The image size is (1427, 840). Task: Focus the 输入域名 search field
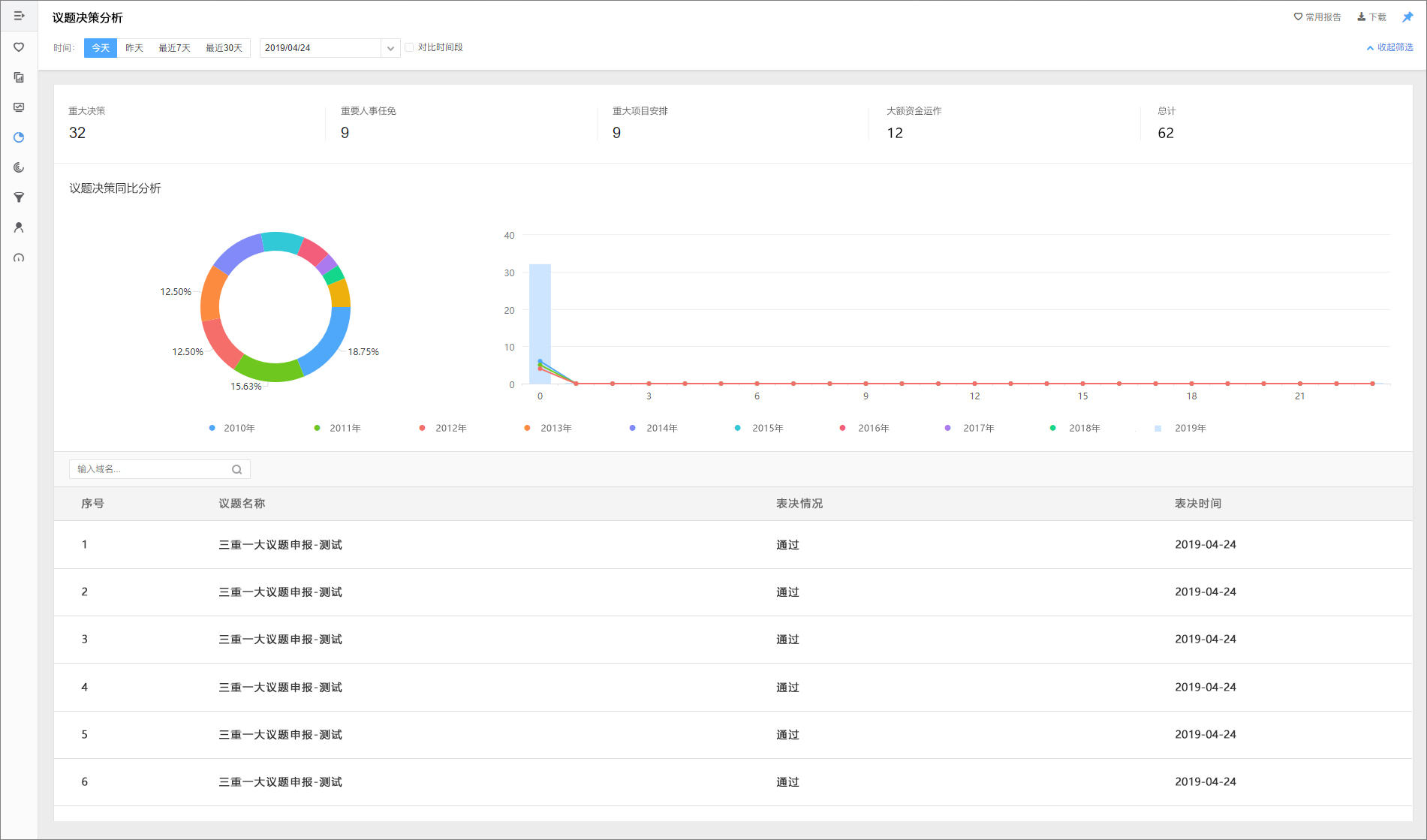[x=159, y=469]
